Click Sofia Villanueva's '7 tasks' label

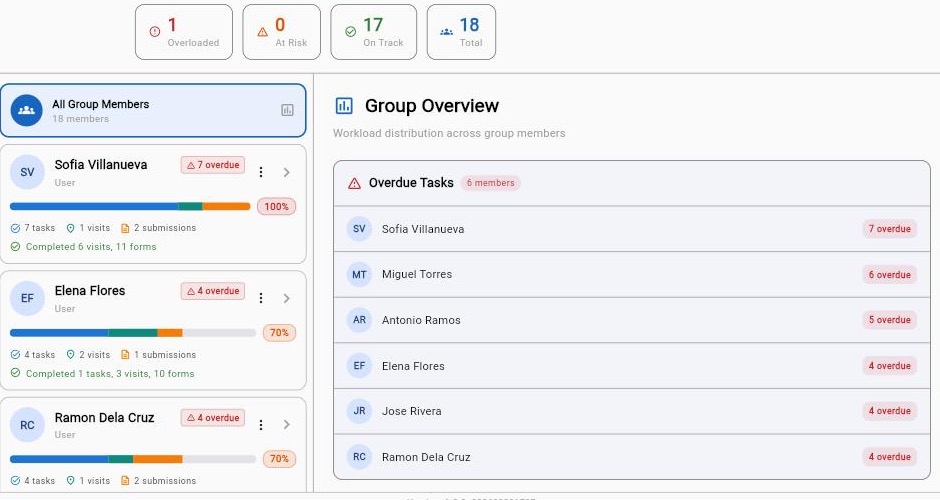pos(40,228)
